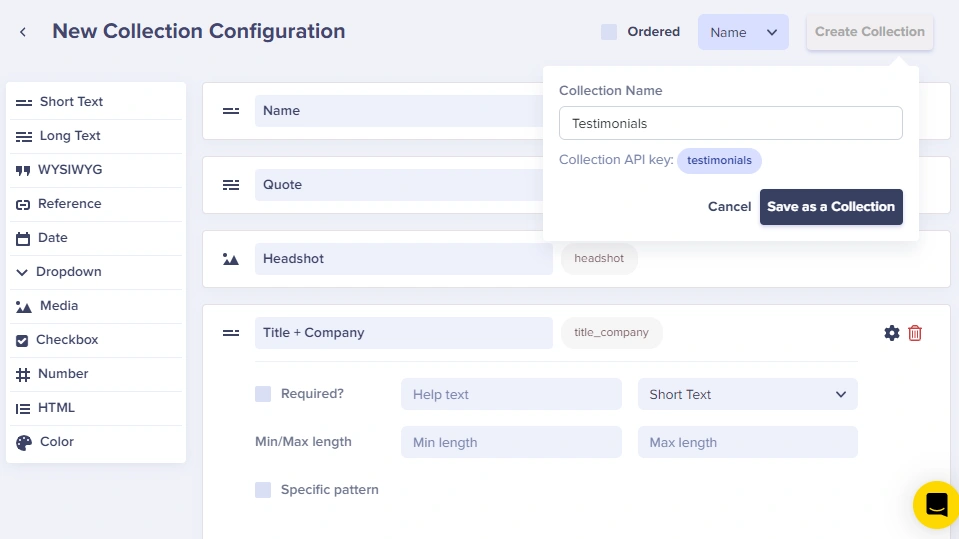
Task: Click the back arrow icon
Action: pos(23,32)
